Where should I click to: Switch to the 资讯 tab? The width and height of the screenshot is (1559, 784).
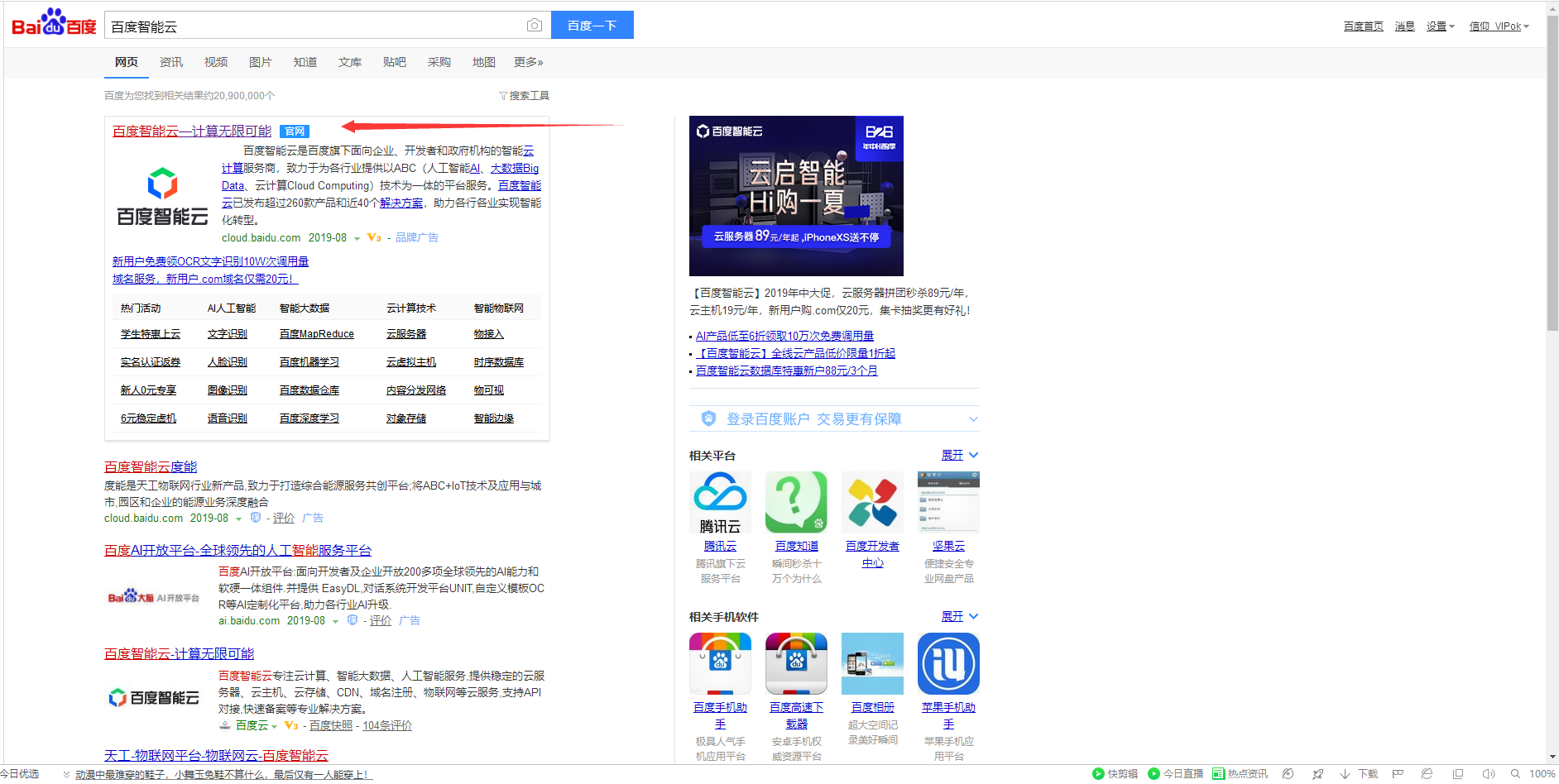coord(171,62)
